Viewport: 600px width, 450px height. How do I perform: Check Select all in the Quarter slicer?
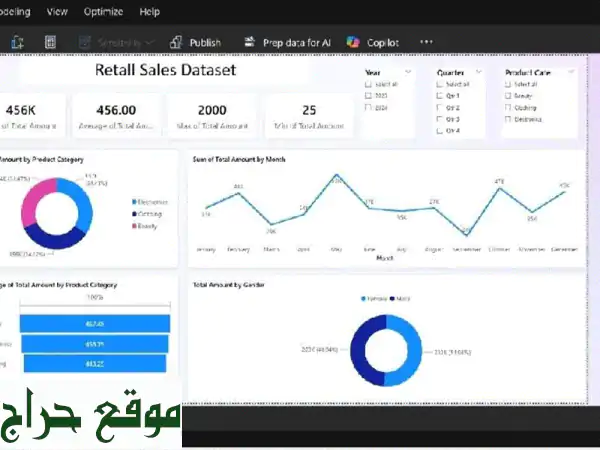tap(440, 84)
